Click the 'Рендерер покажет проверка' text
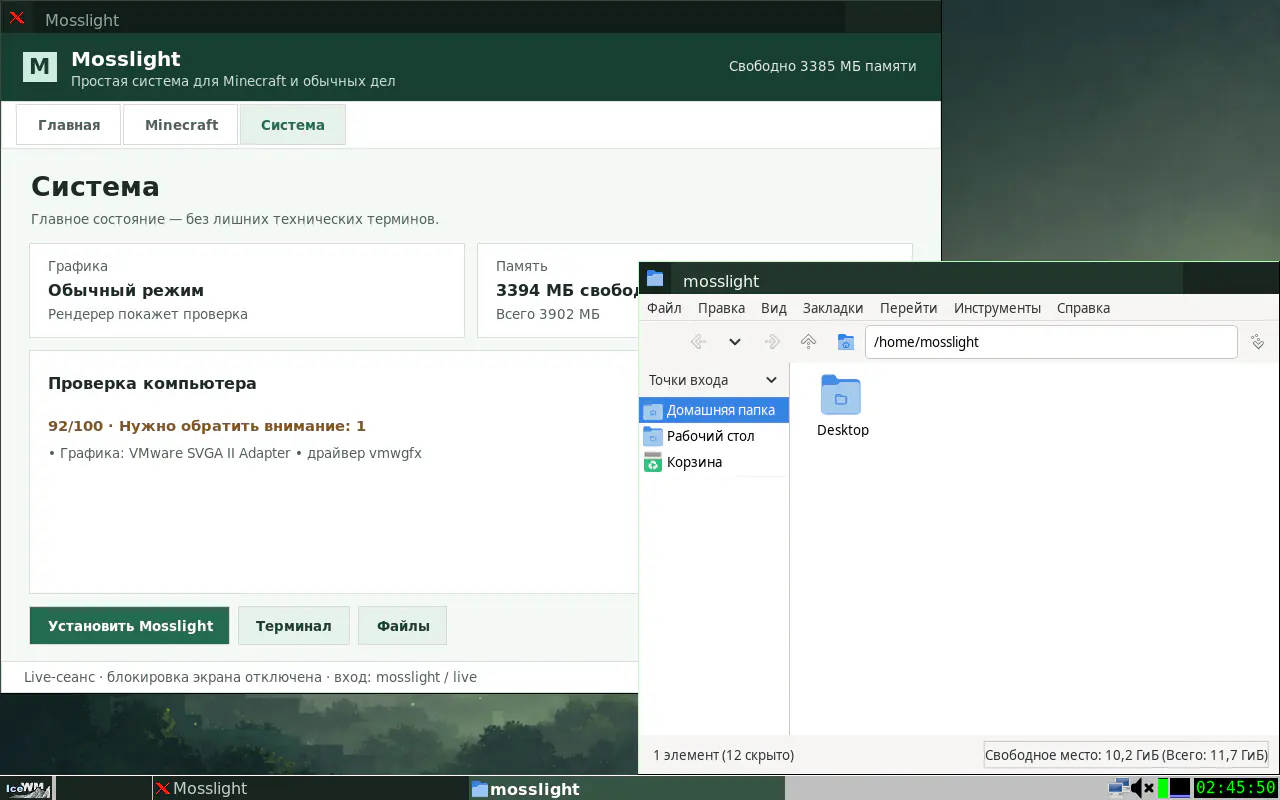Viewport: 1280px width, 800px height. (x=148, y=314)
